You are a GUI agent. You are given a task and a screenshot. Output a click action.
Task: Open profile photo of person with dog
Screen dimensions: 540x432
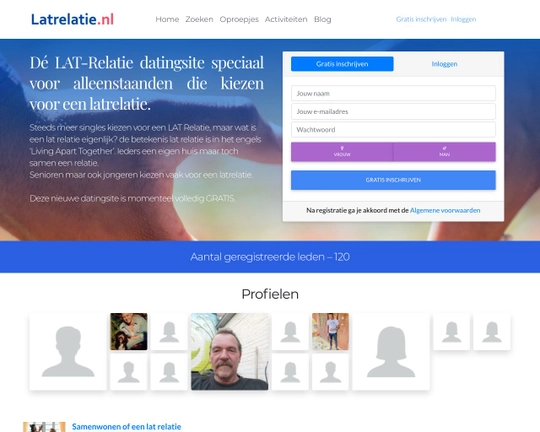(x=129, y=331)
